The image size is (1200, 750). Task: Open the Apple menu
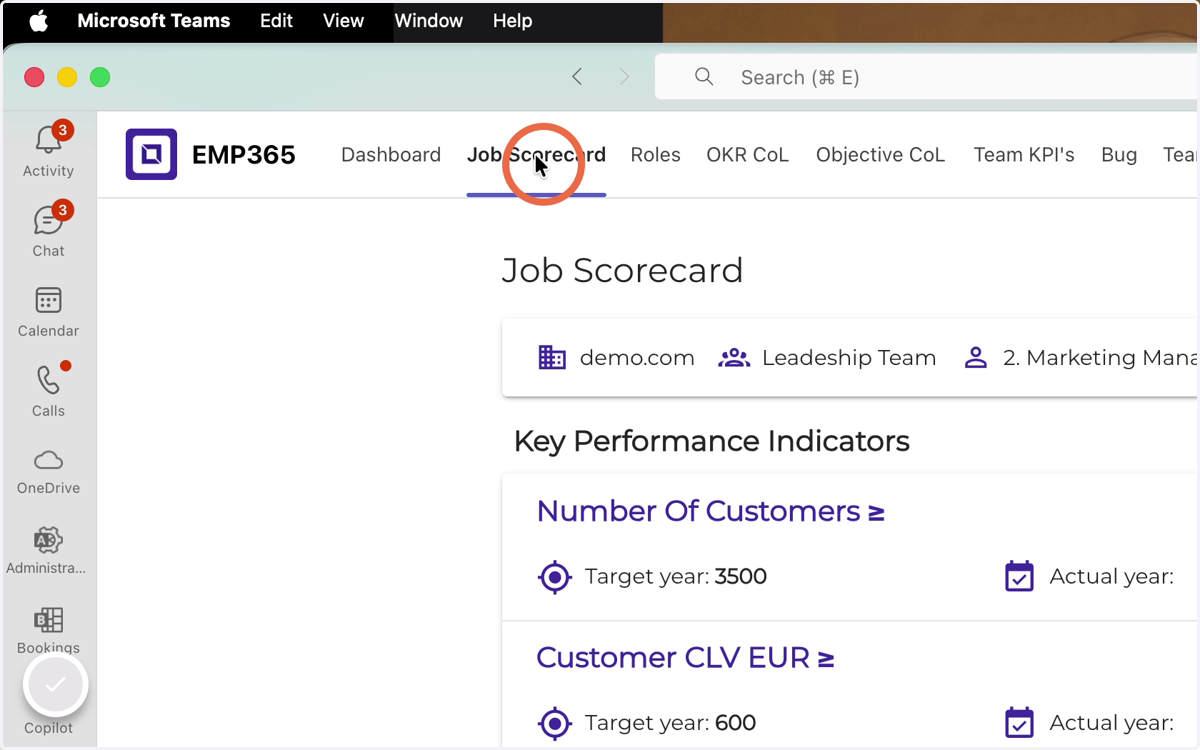click(38, 21)
